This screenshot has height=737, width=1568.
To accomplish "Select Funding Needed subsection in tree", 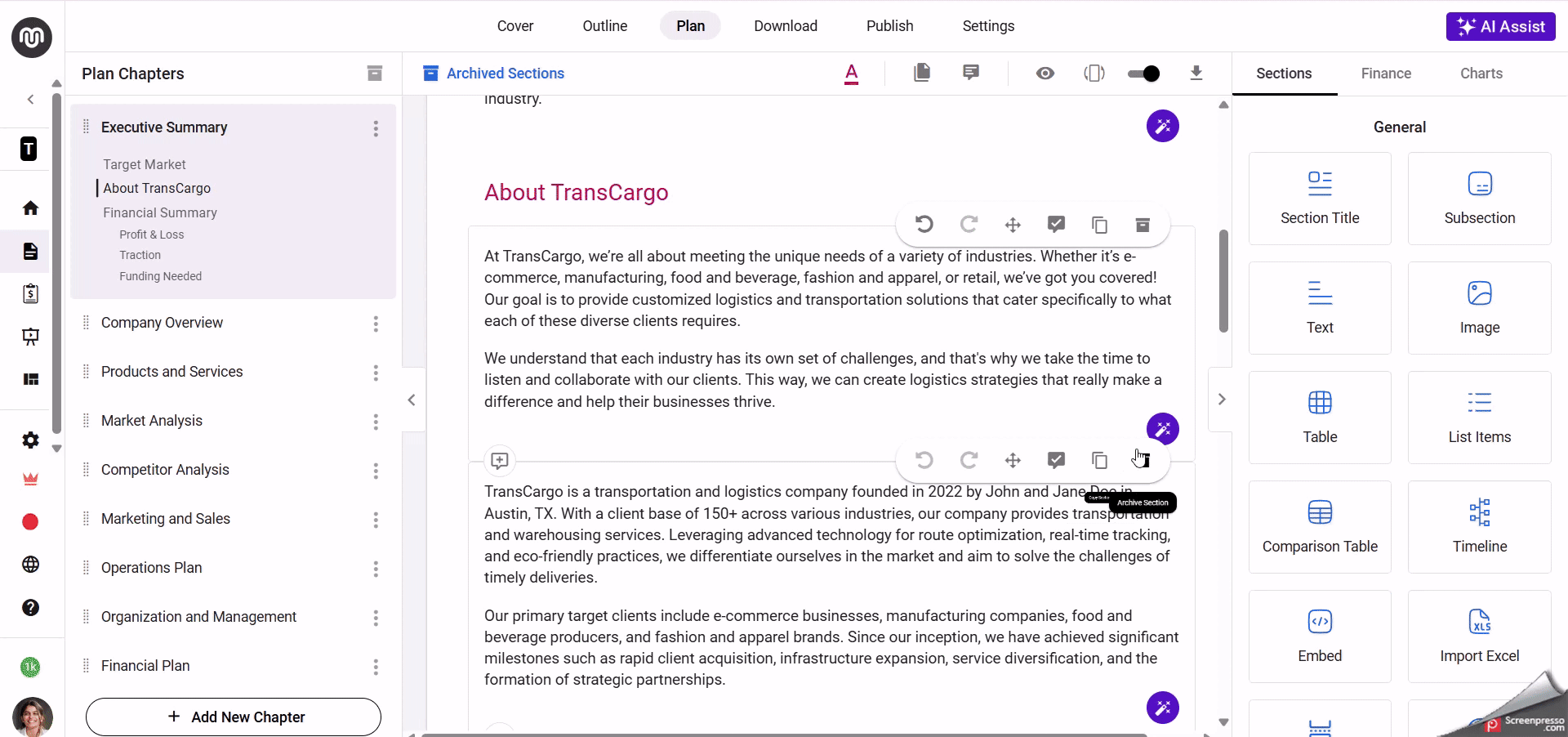I will point(160,276).
